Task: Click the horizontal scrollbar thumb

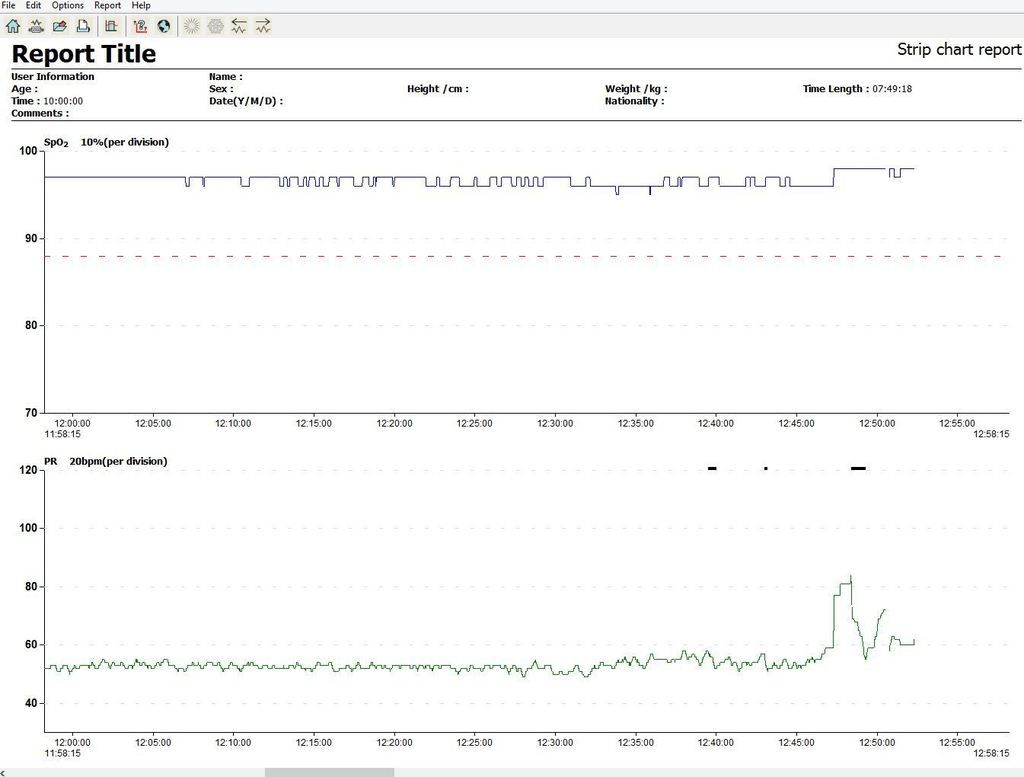Action: coord(329,772)
